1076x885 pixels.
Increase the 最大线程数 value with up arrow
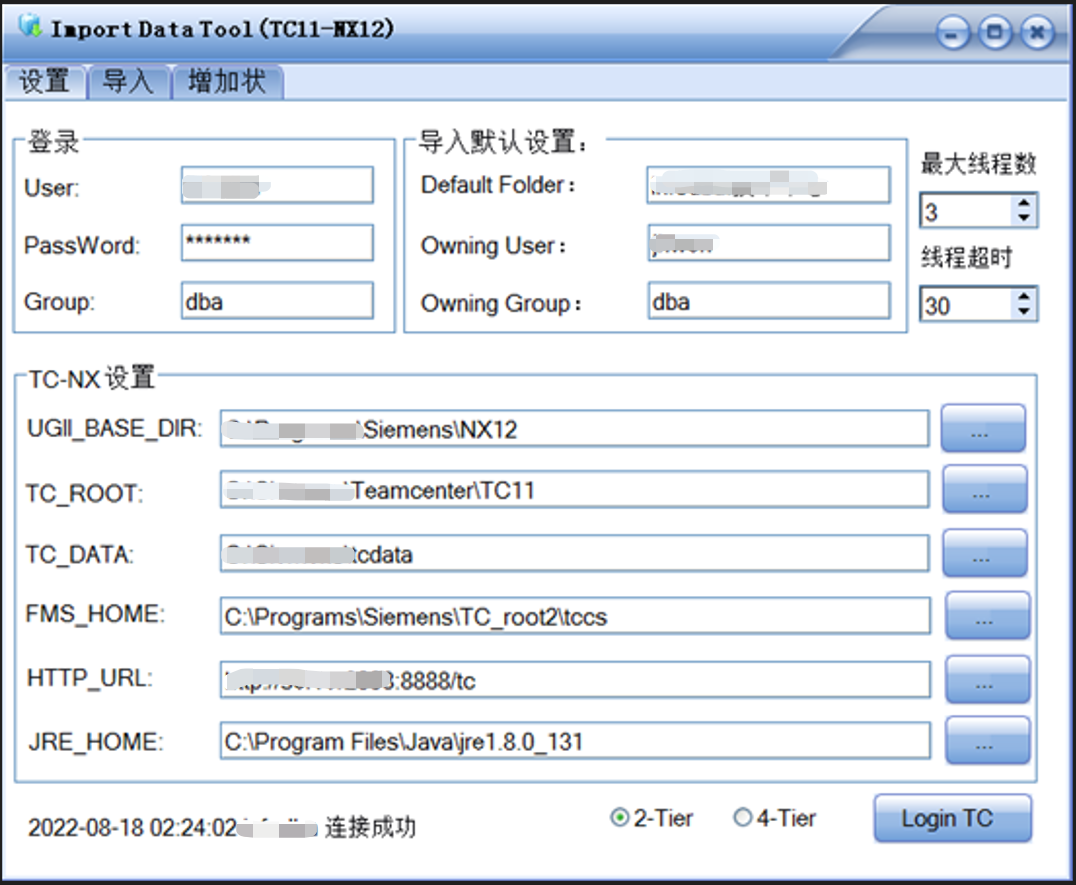click(1024, 202)
